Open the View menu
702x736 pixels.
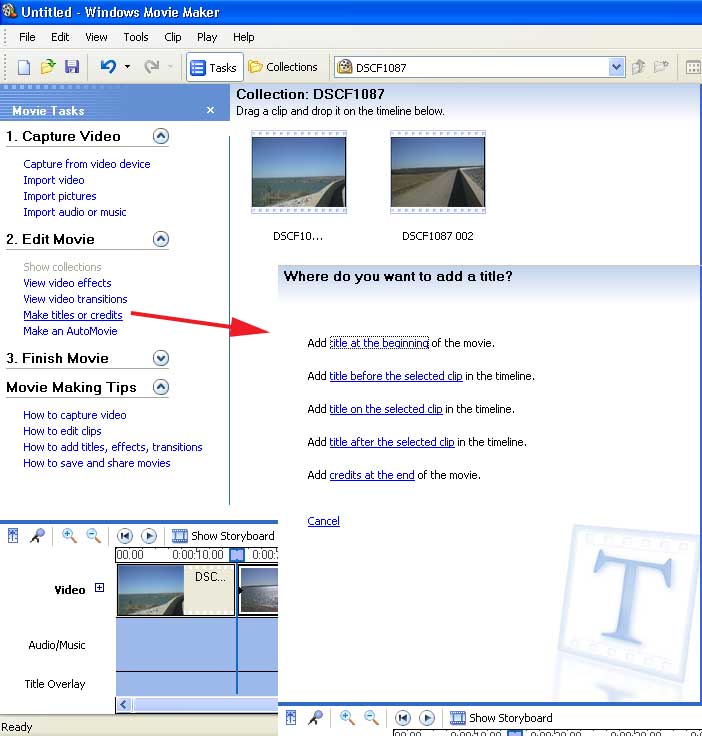96,37
